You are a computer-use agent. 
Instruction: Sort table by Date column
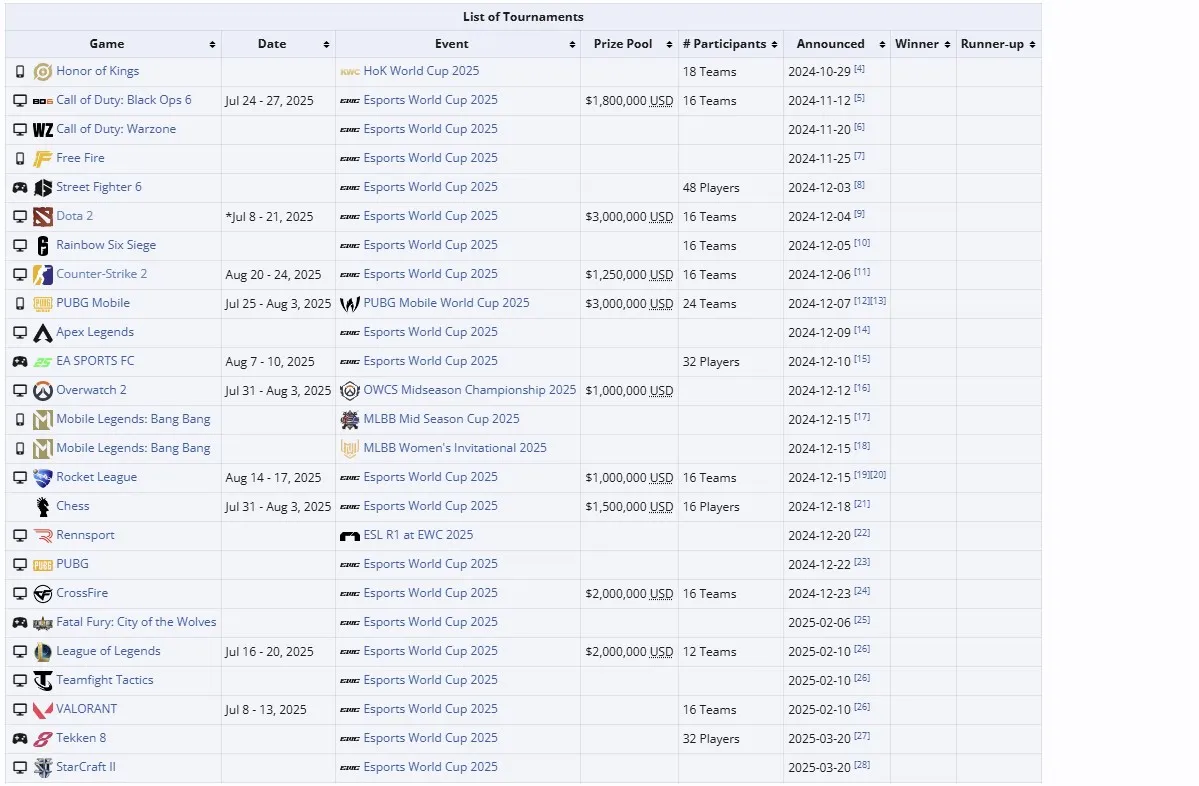click(x=327, y=44)
